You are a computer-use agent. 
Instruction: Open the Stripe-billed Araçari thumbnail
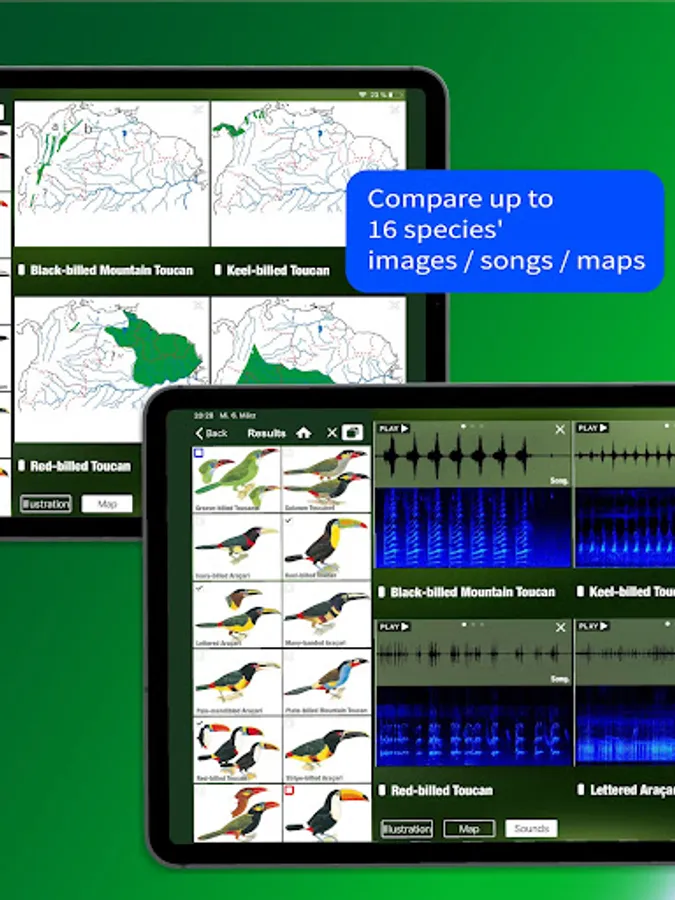point(327,750)
